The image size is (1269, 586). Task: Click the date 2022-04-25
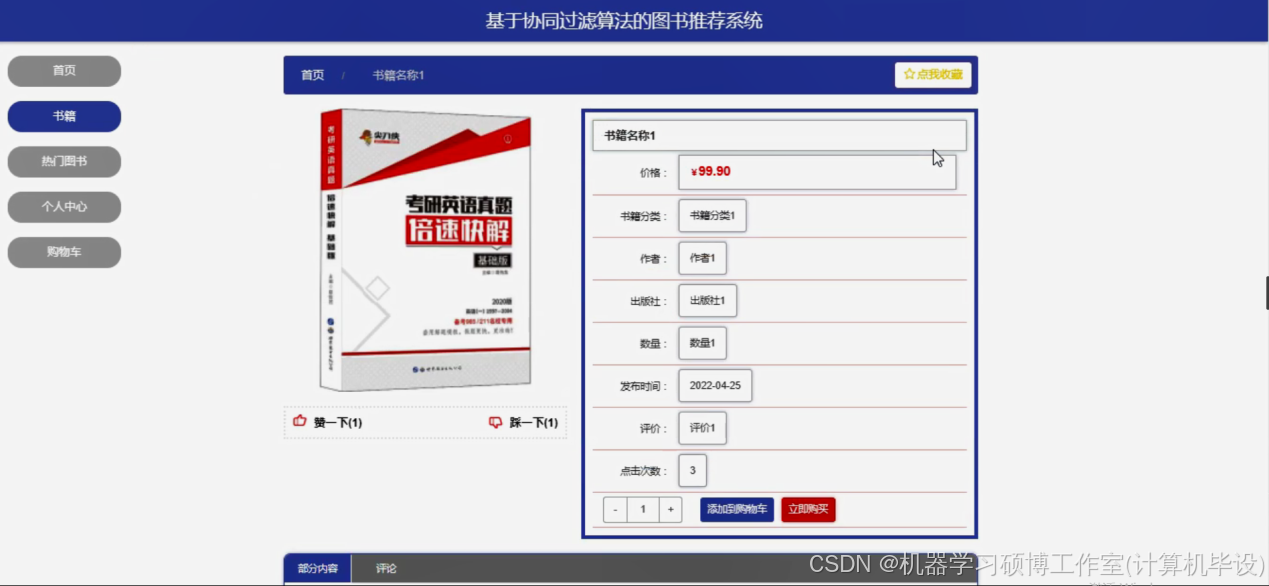[x=715, y=386]
